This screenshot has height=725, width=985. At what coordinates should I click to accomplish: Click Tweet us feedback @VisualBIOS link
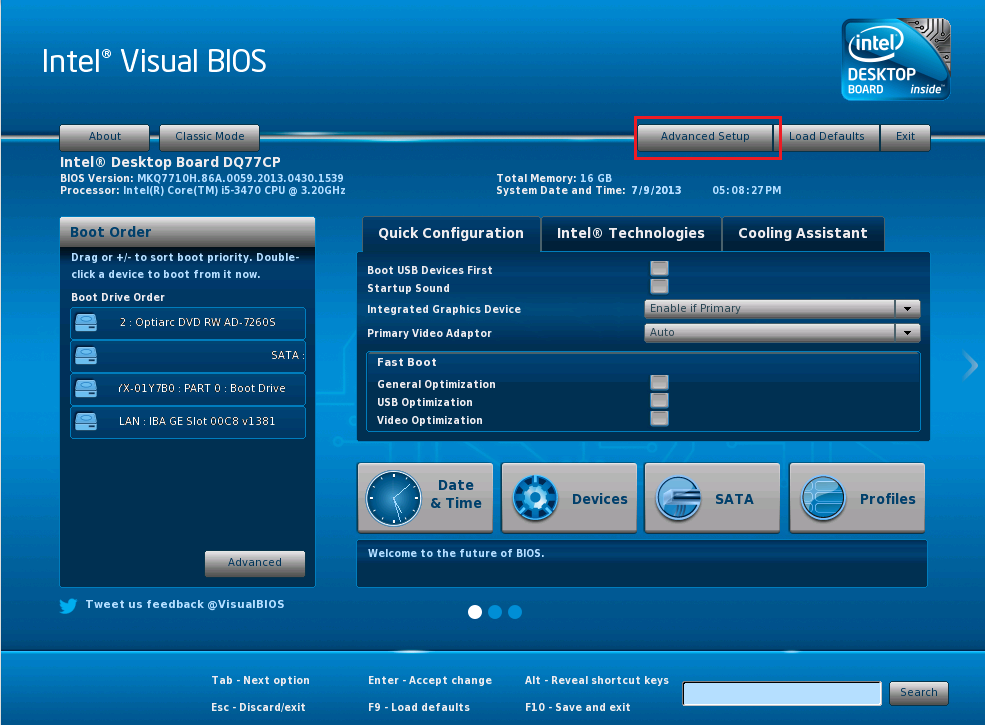click(185, 604)
